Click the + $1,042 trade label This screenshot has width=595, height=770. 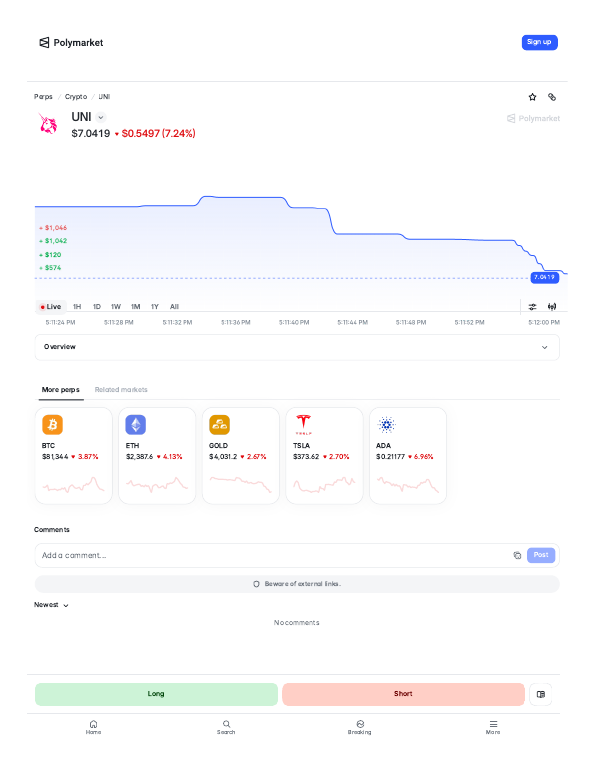(54, 241)
